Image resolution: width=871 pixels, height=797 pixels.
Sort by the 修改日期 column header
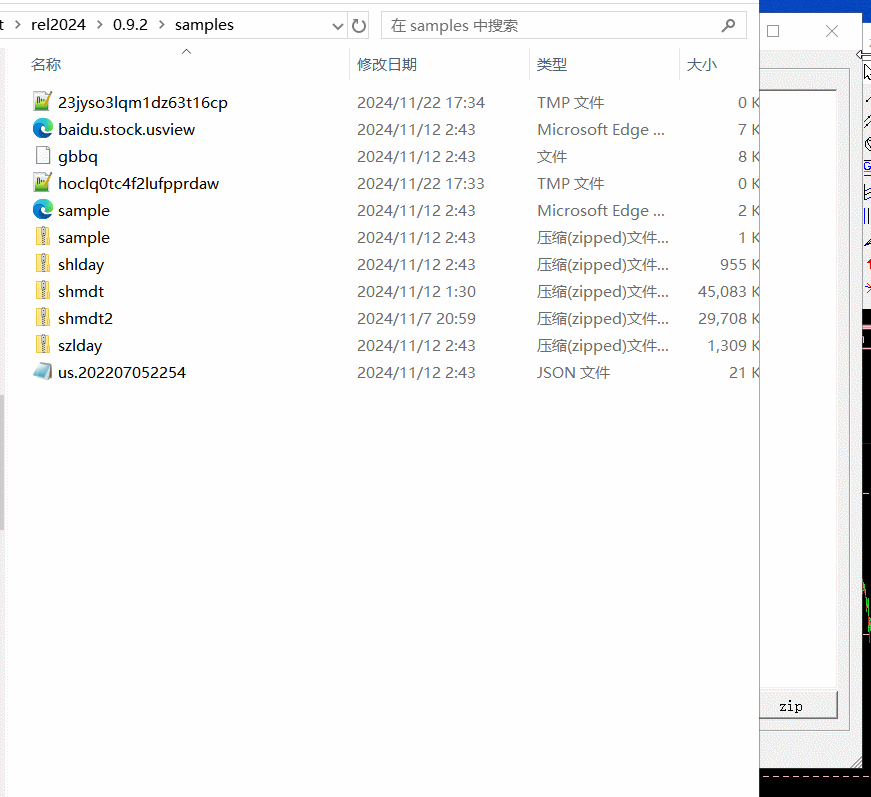(387, 64)
